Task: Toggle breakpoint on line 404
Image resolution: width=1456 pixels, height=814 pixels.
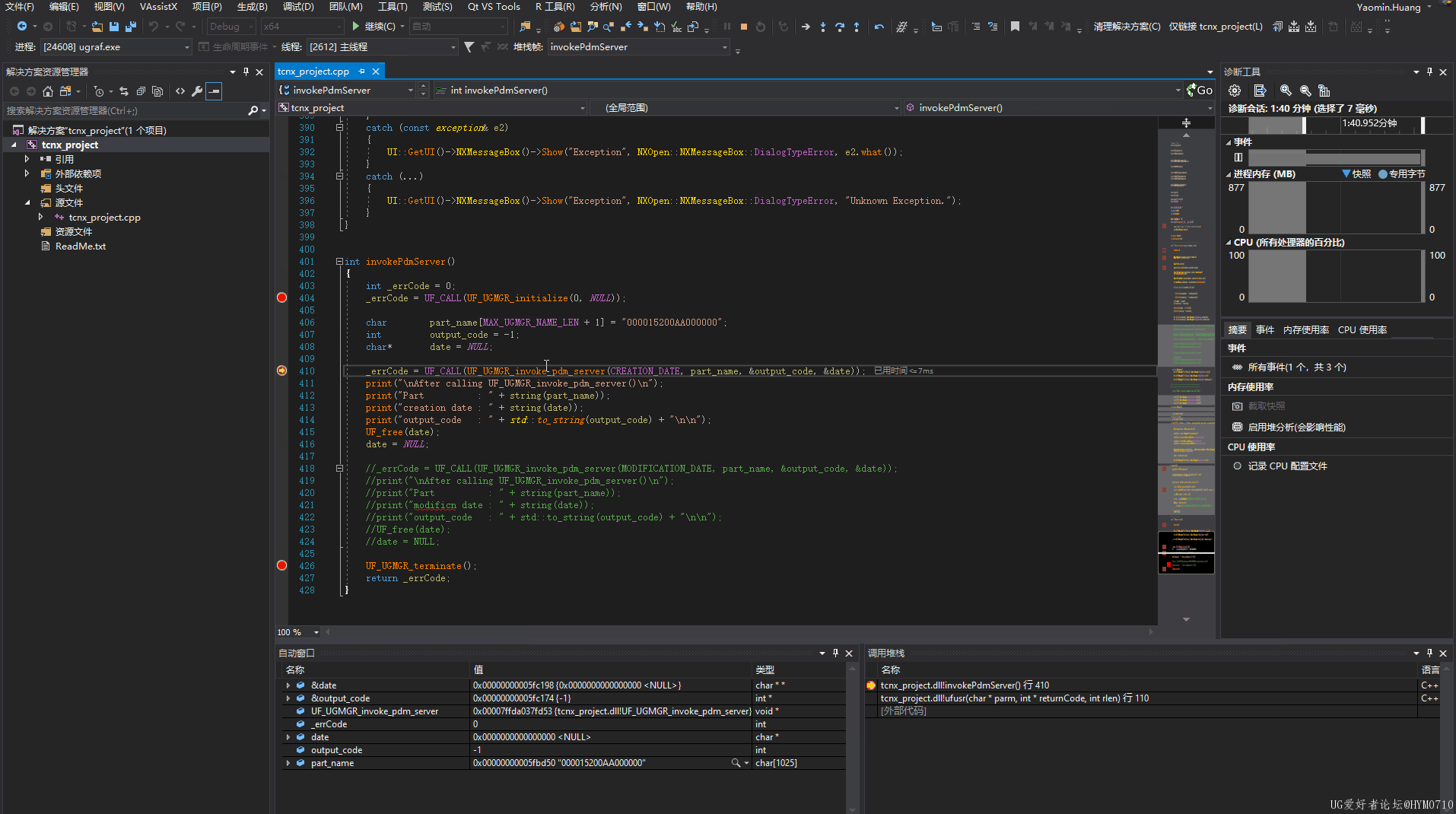Action: 281,297
